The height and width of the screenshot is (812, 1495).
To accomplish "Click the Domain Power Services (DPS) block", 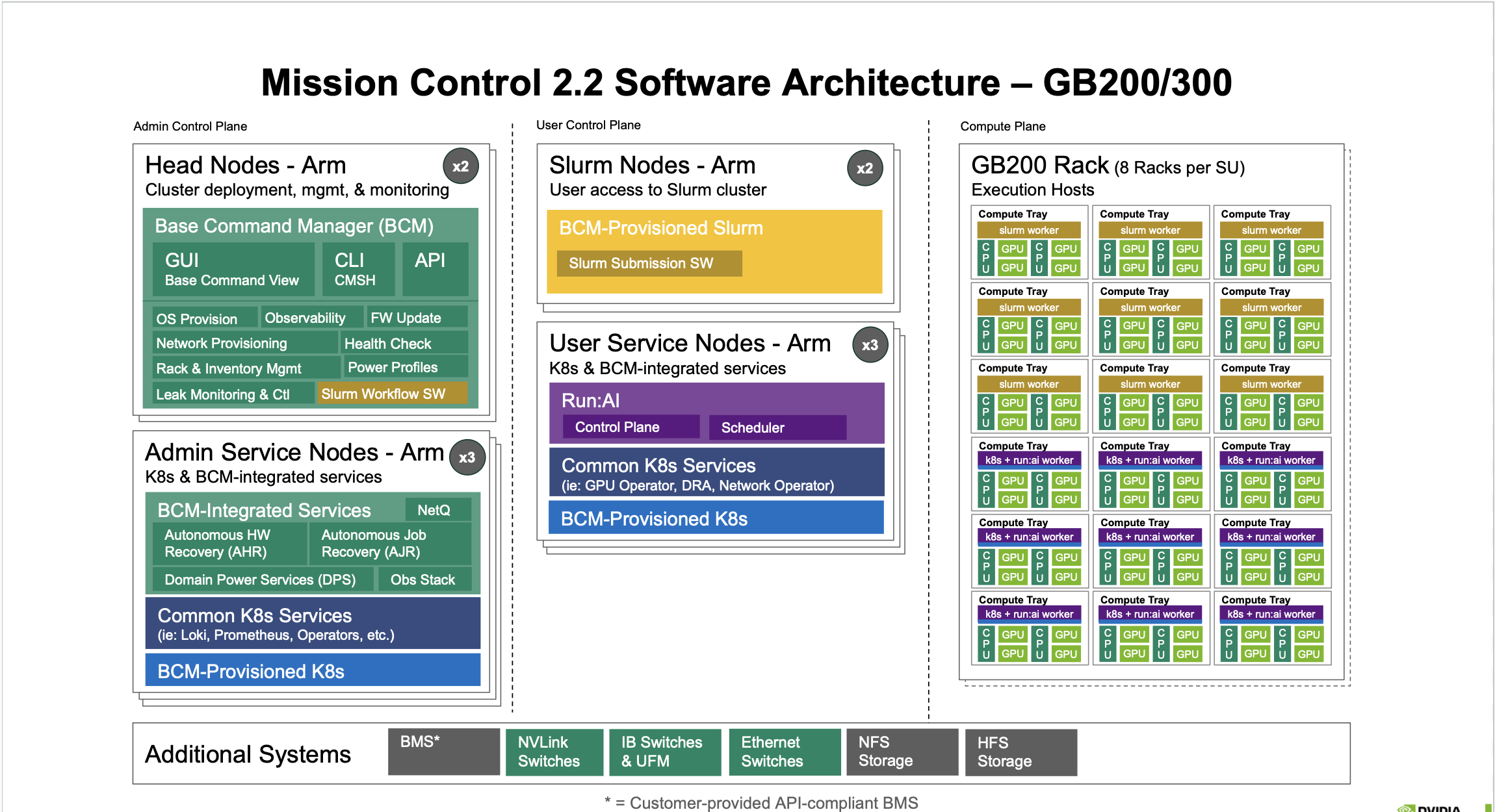I will [x=262, y=579].
